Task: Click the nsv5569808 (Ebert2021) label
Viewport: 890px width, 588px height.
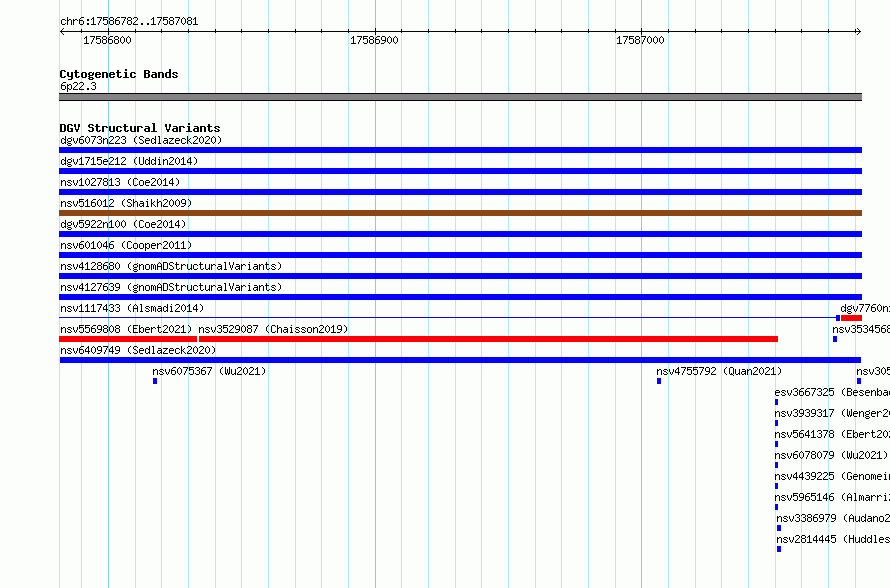Action: click(126, 329)
